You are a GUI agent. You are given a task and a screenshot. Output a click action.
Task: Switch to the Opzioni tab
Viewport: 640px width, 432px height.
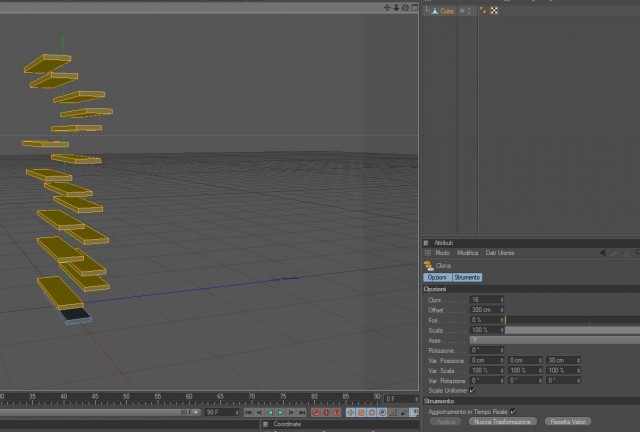click(x=437, y=277)
